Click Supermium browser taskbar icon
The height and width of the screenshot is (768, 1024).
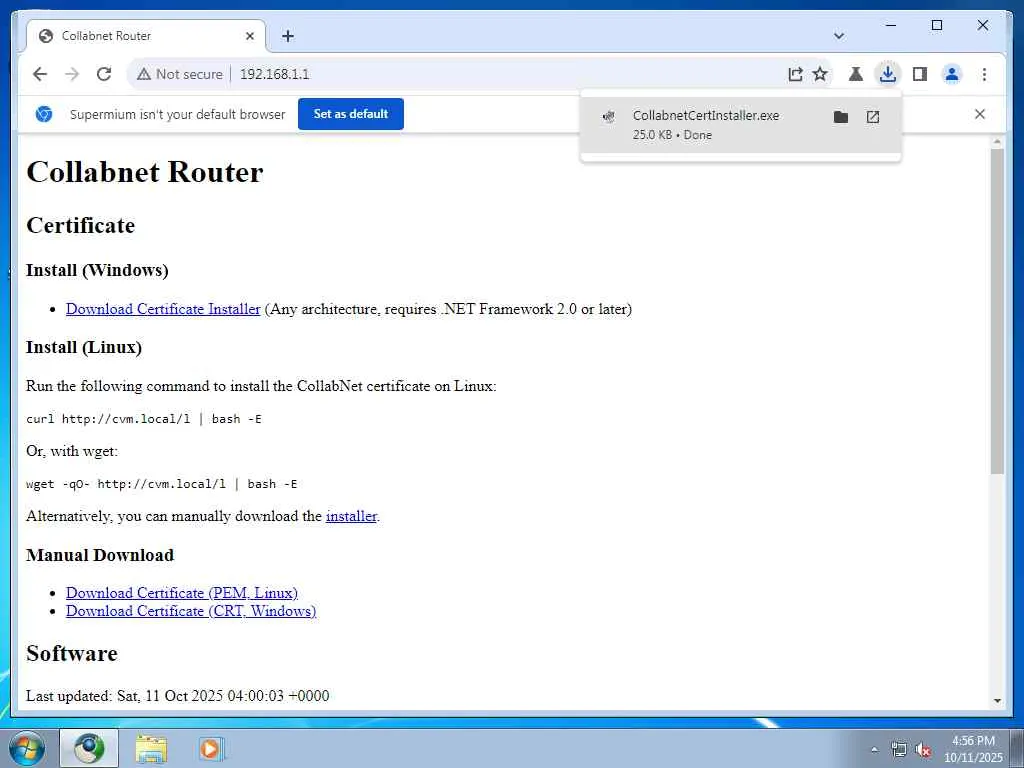pyautogui.click(x=89, y=748)
